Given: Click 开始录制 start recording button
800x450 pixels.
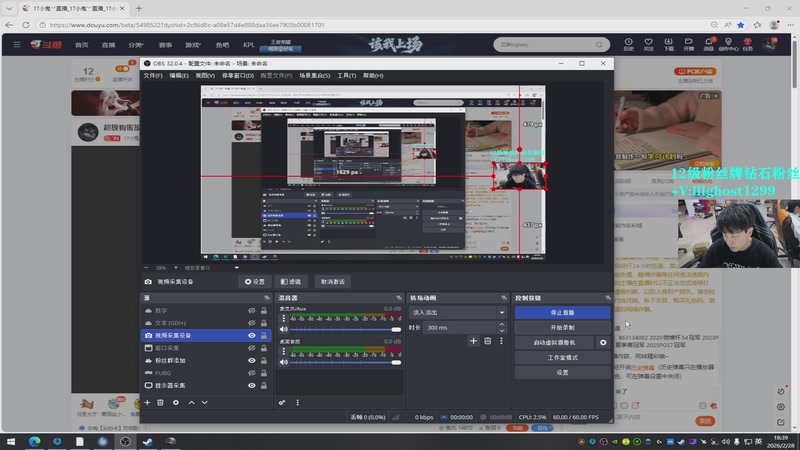Looking at the screenshot, I should [562, 328].
